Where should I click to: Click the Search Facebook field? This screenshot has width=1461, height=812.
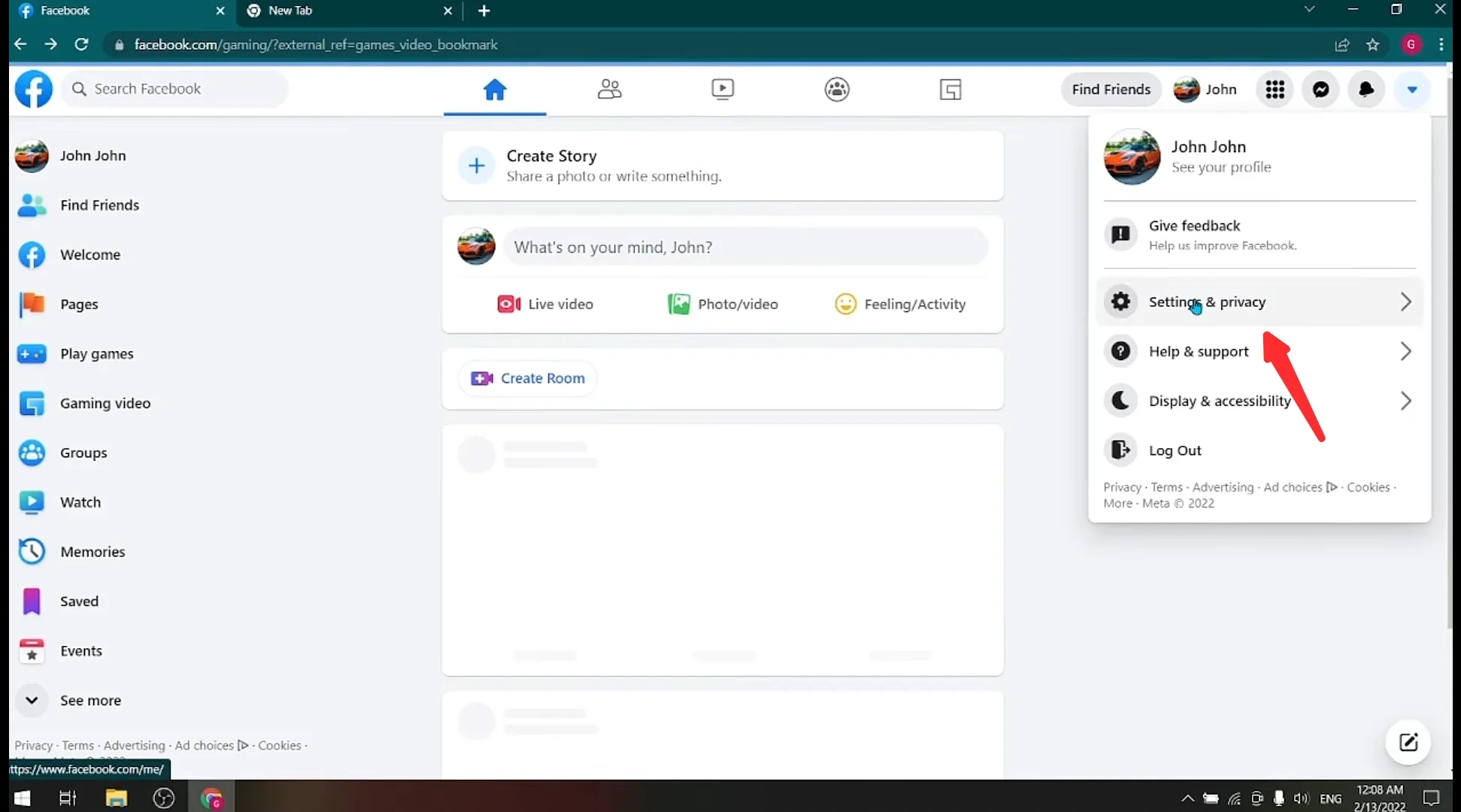point(175,89)
